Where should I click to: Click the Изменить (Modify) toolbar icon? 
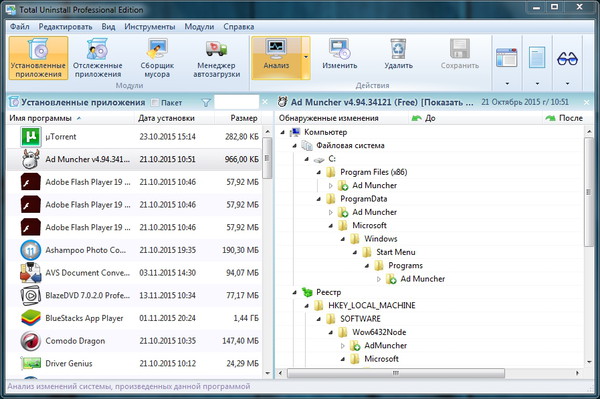coord(339,49)
